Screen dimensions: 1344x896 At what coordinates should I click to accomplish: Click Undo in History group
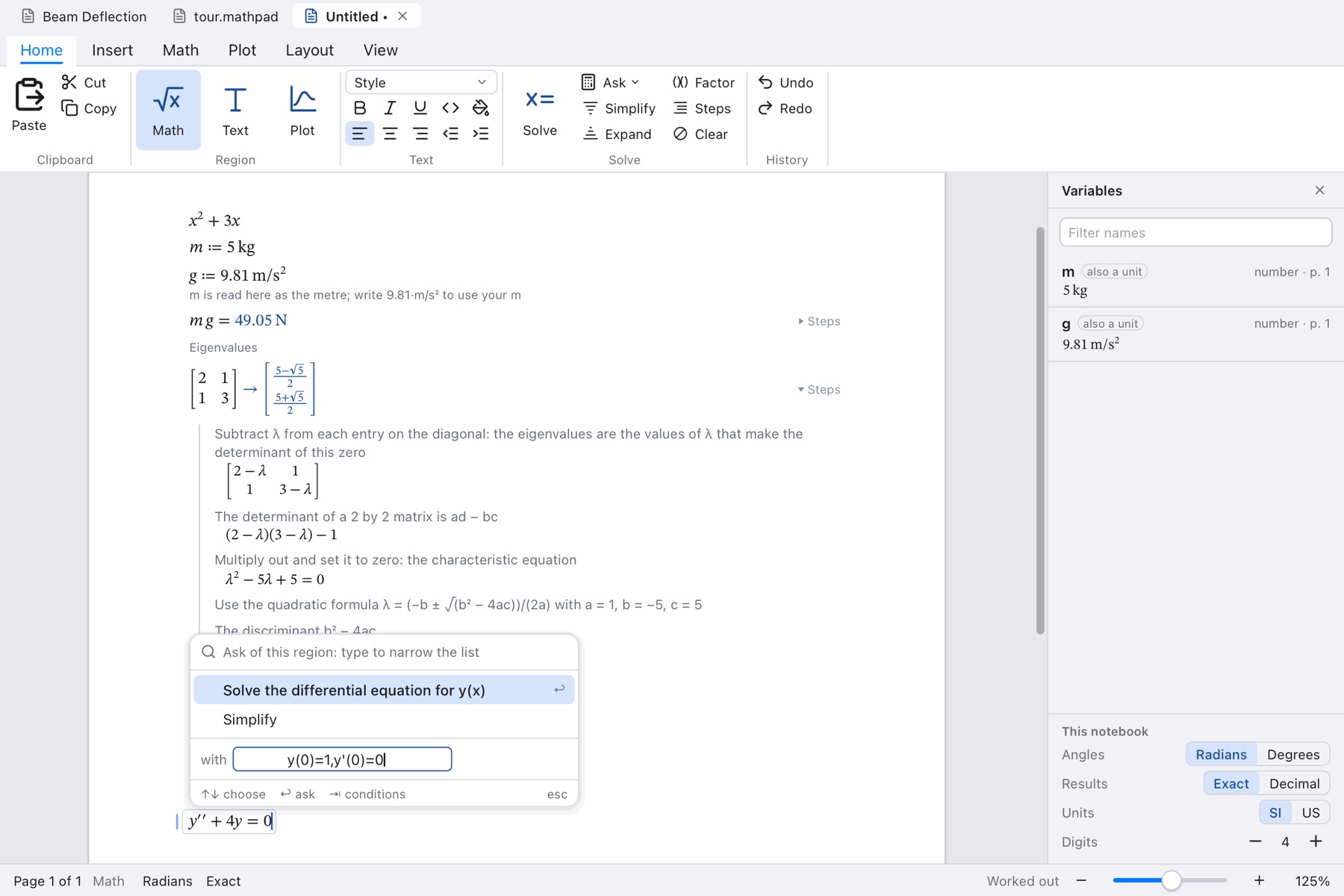point(785,82)
